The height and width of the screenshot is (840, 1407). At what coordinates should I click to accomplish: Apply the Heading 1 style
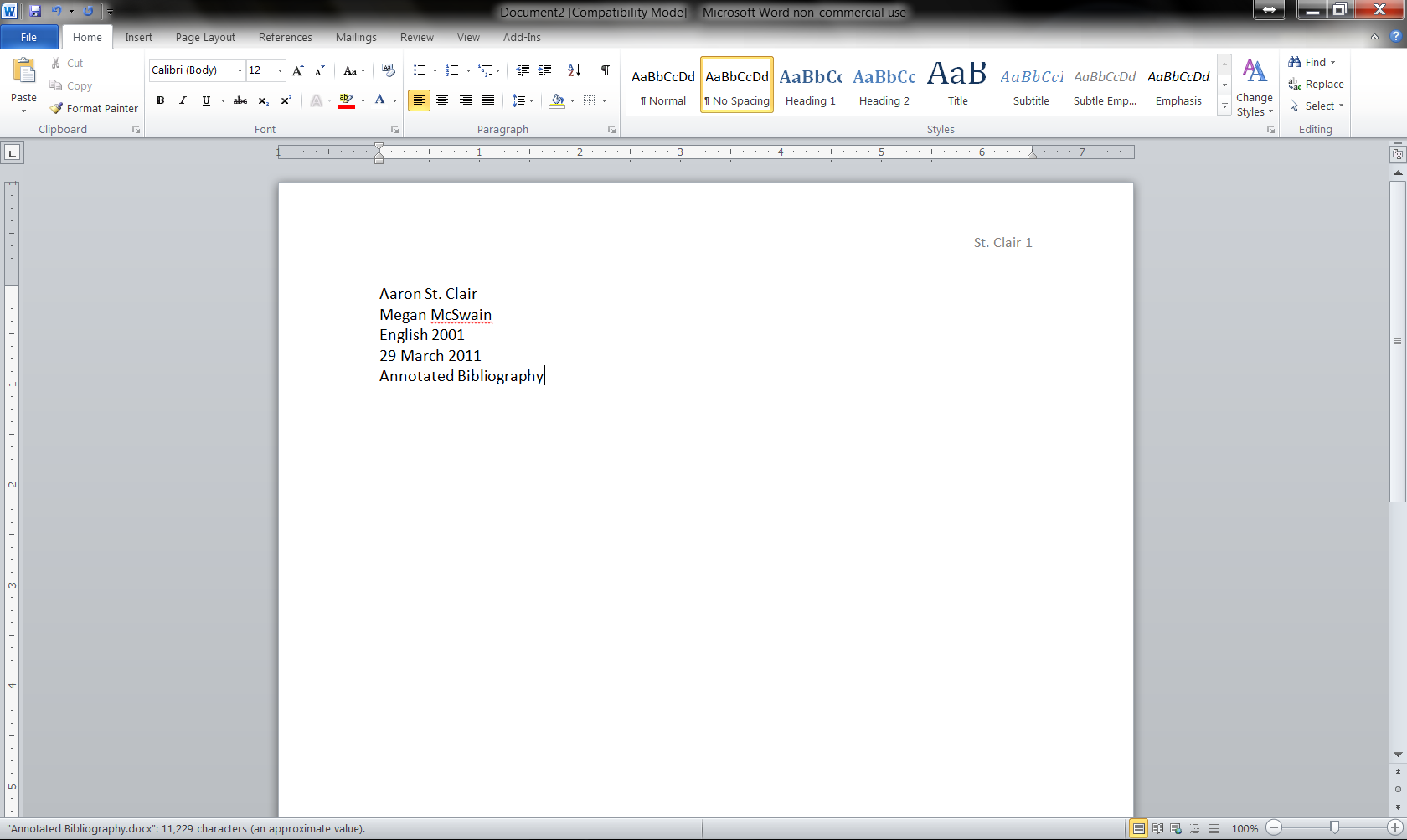[811, 85]
